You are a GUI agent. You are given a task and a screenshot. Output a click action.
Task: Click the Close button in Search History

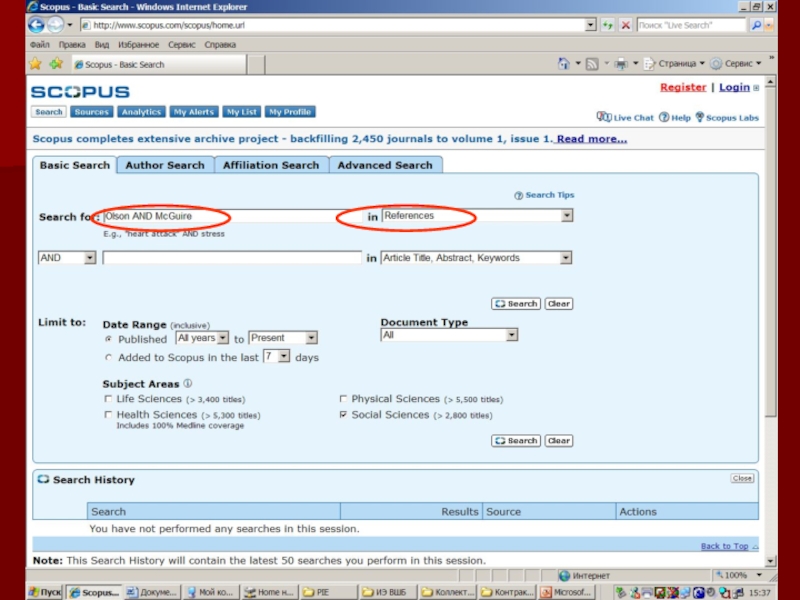point(742,478)
